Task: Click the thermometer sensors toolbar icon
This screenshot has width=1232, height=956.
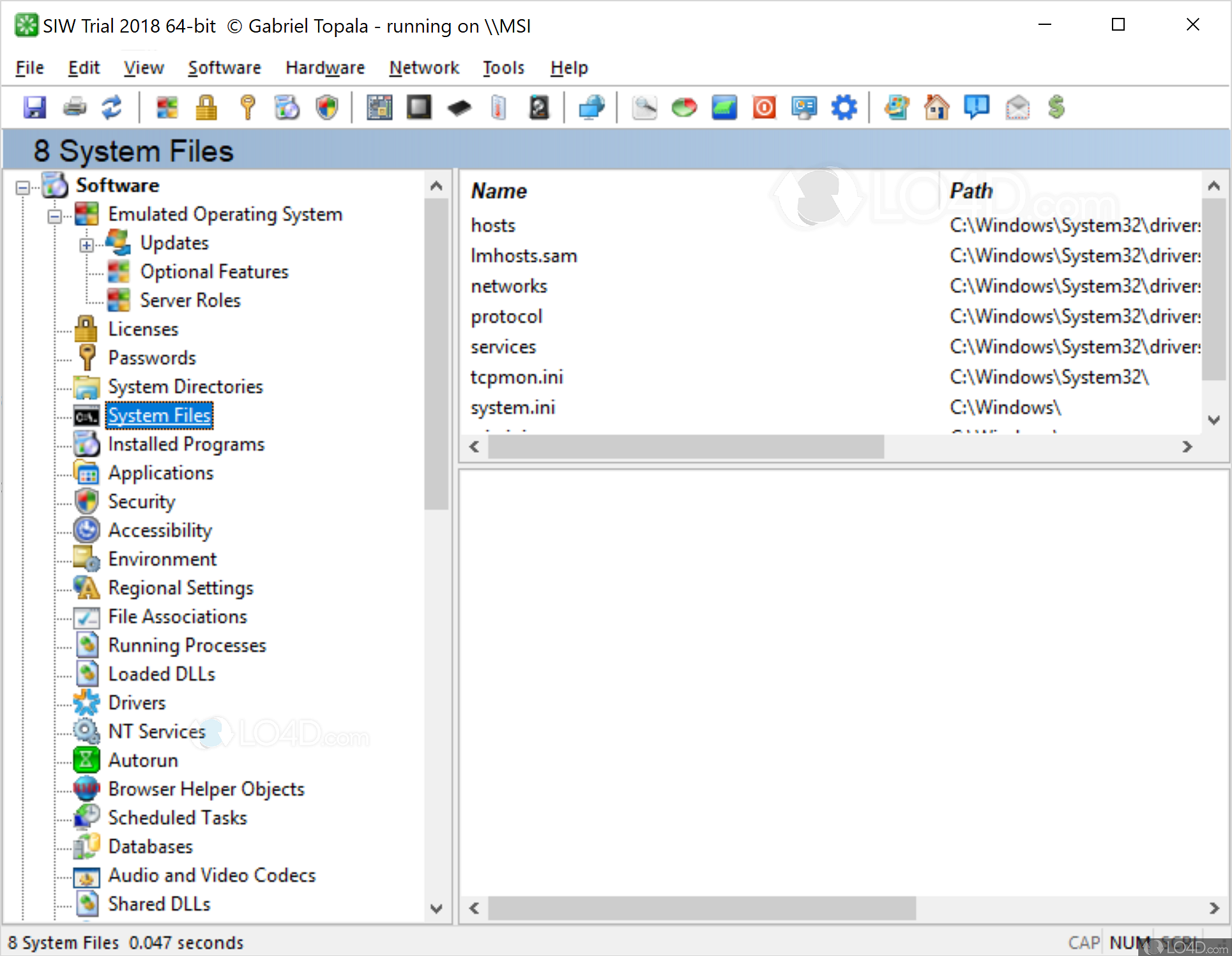Action: pos(499,107)
